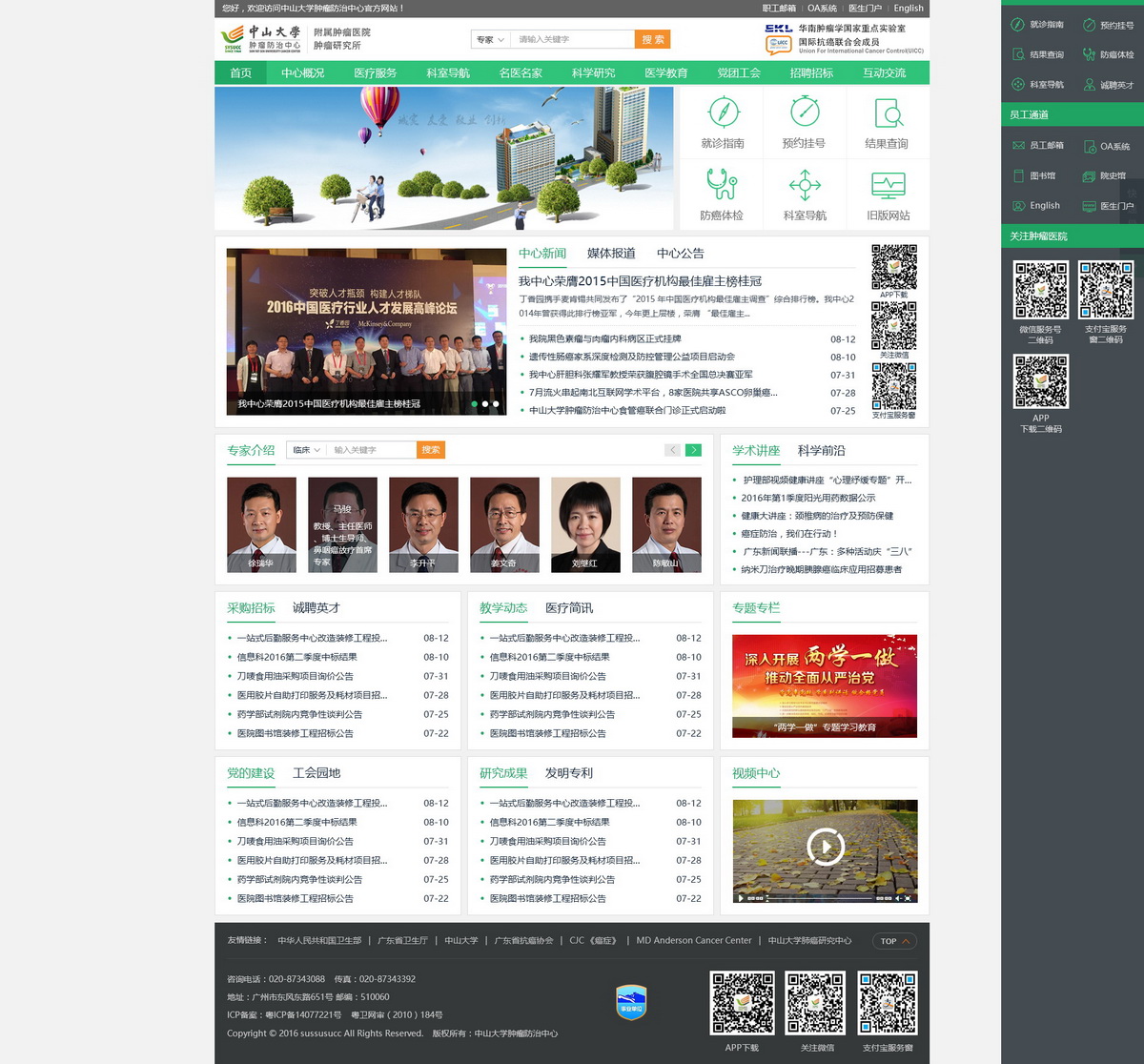This screenshot has width=1144, height=1064.
Task: Open the 刘继红 expert photo
Action: pyautogui.click(x=585, y=524)
